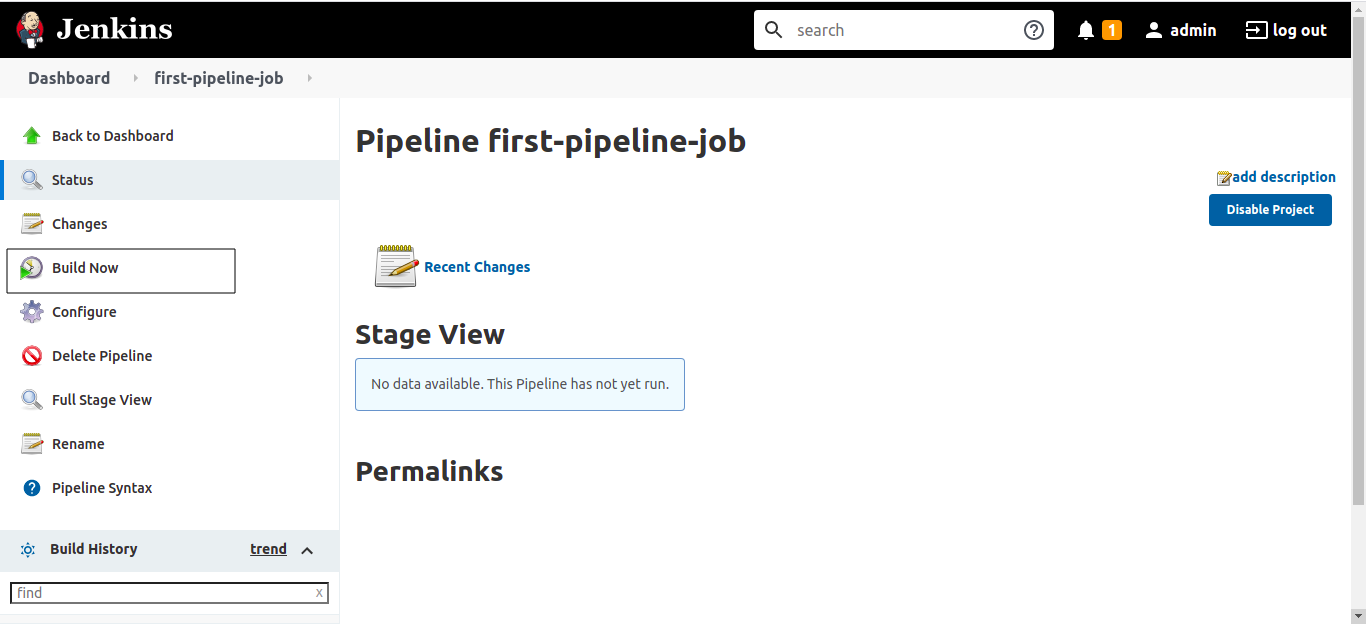Open Pipeline Syntax in sidebar
Viewport: 1366px width, 624px height.
(x=102, y=488)
